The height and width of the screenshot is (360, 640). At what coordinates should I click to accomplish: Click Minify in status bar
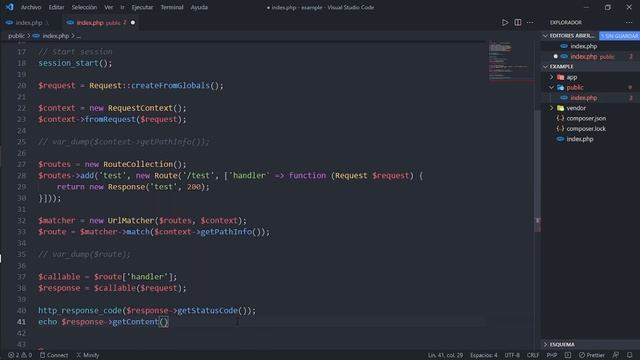87,355
